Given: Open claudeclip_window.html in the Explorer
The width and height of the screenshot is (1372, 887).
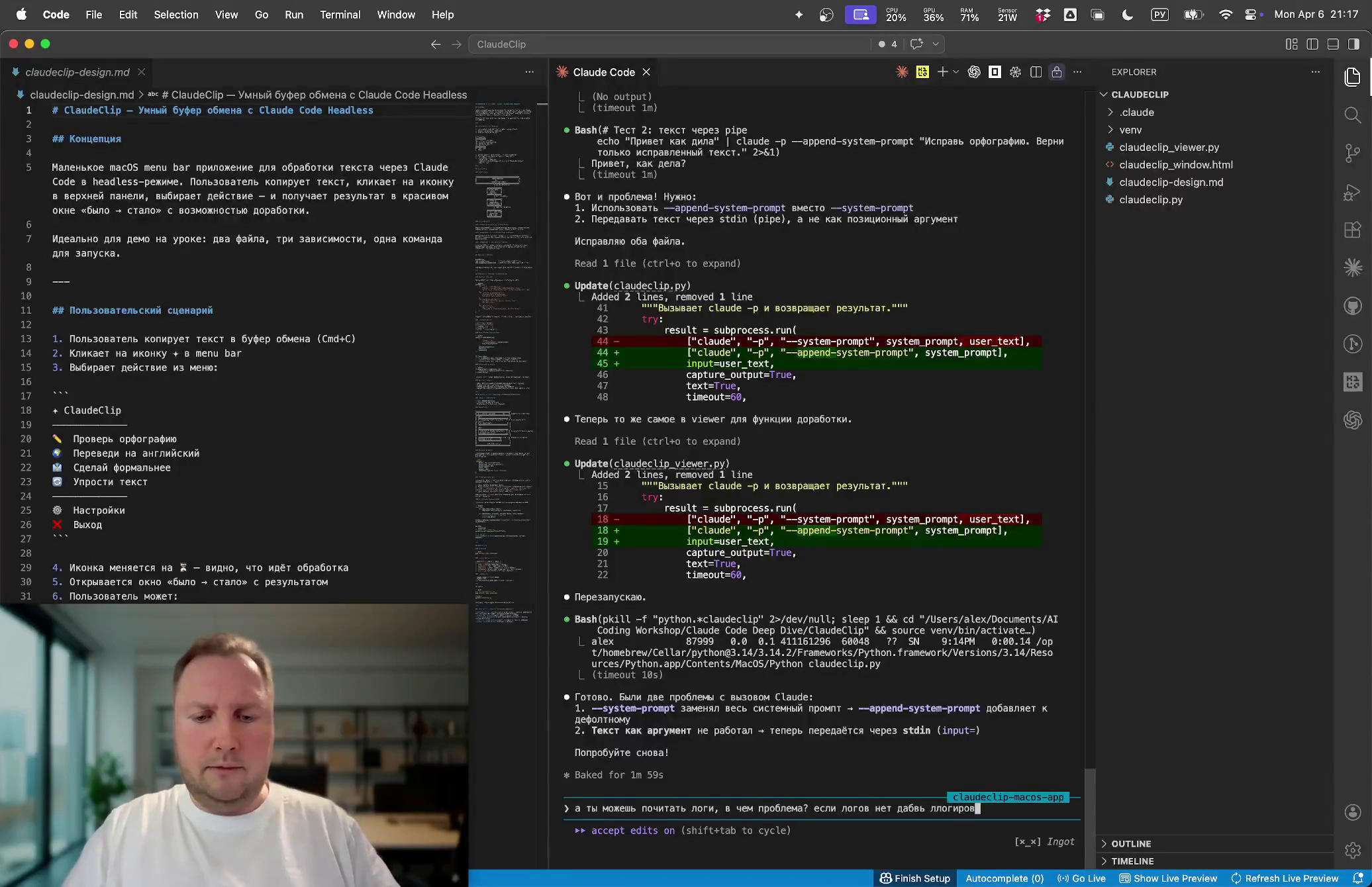Looking at the screenshot, I should pos(1175,165).
